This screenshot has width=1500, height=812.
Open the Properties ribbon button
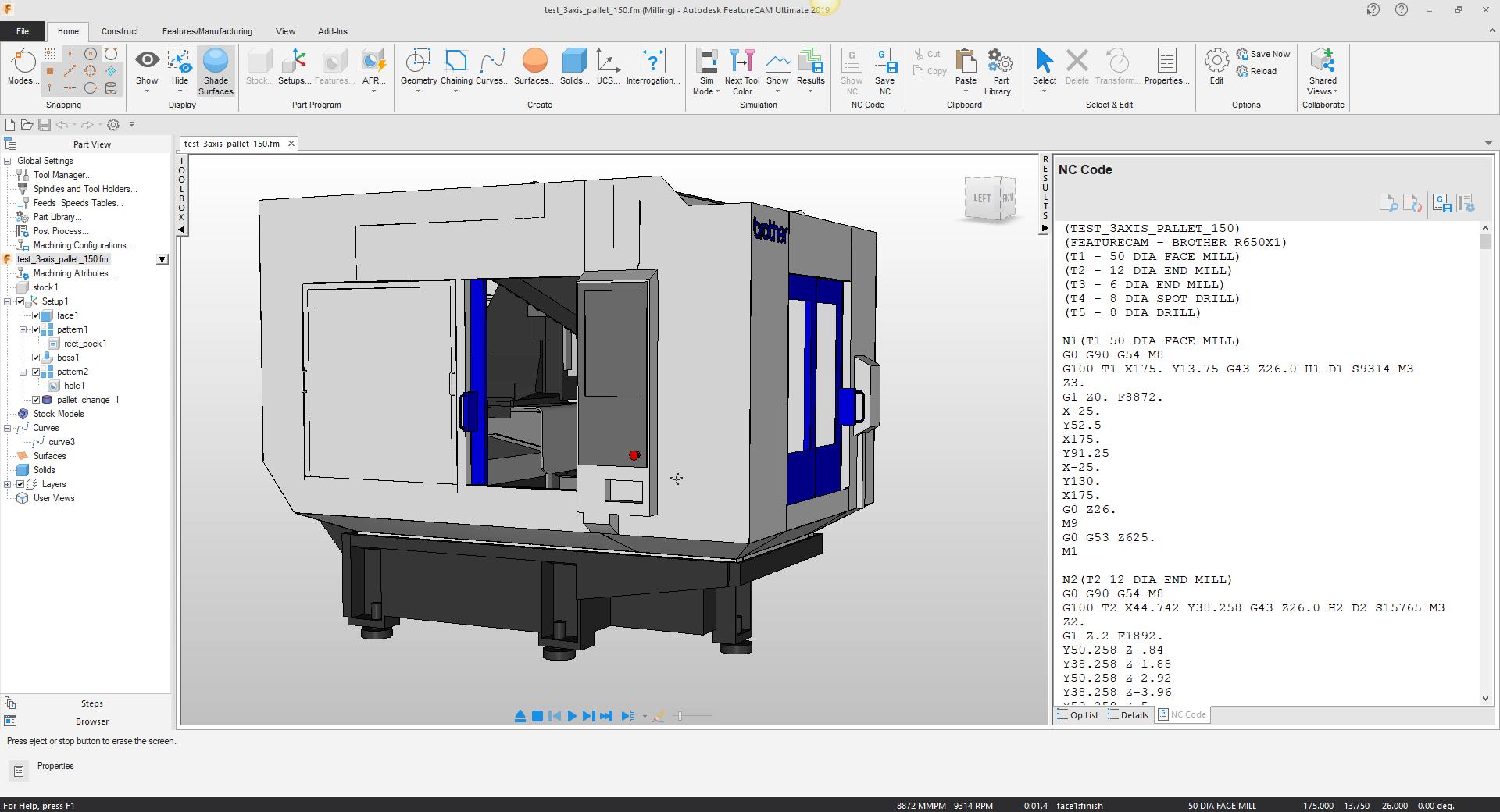click(x=1166, y=67)
